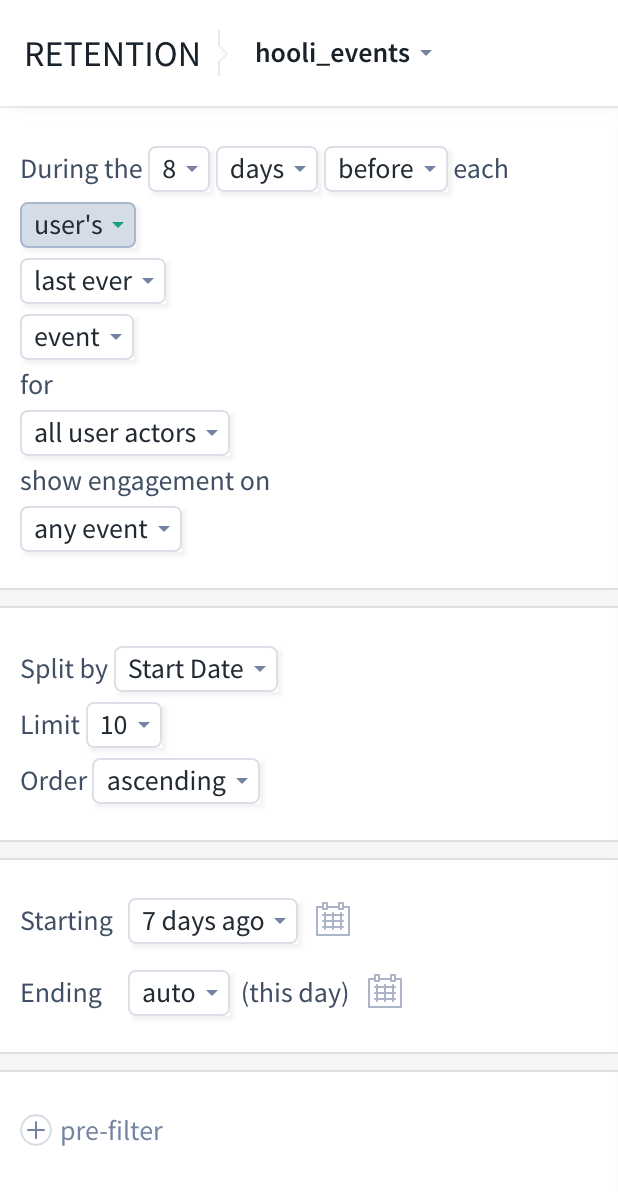
Task: Open the before/after dropdown
Action: 385,169
